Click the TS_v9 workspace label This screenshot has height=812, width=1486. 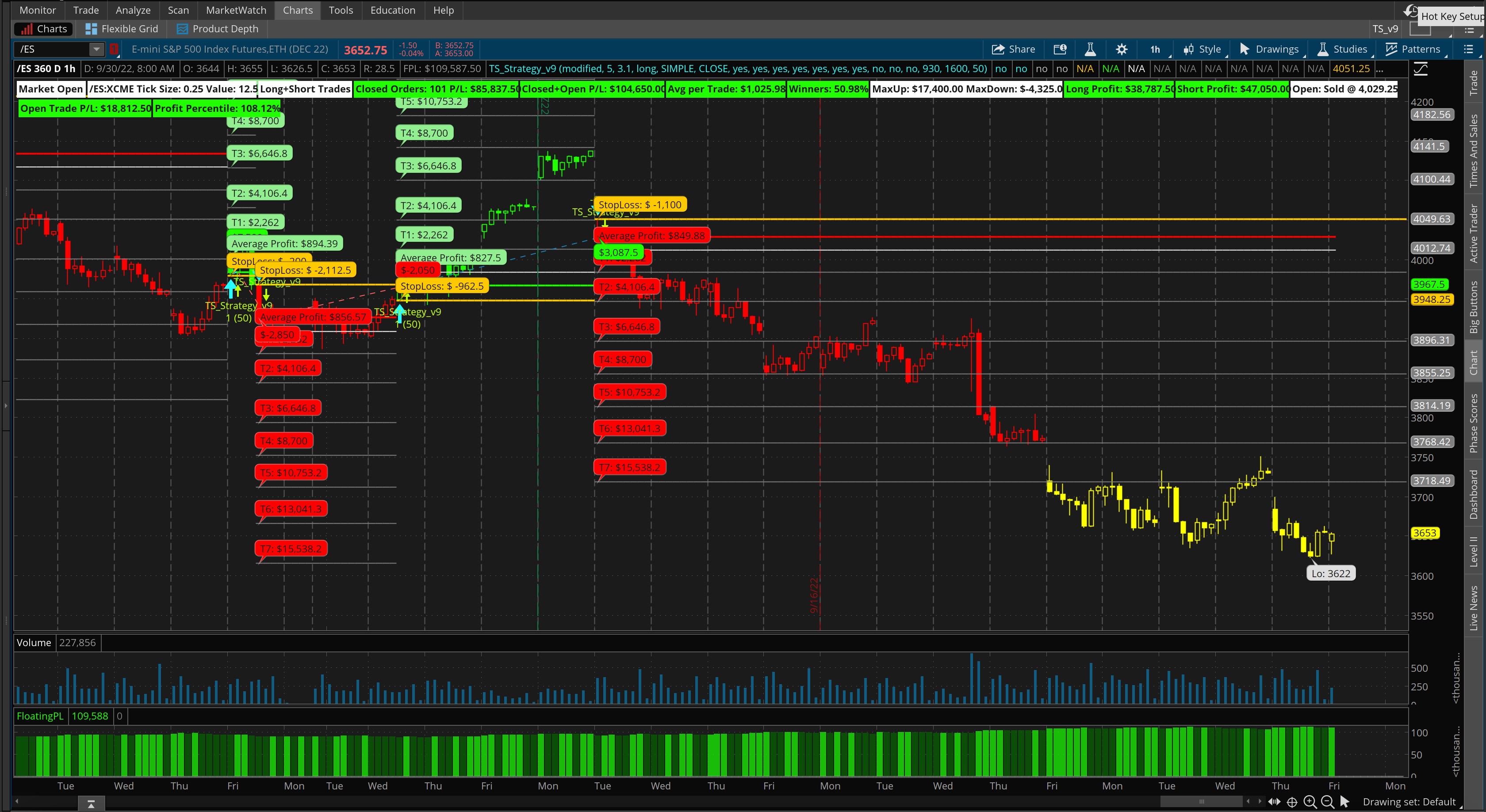pyautogui.click(x=1385, y=29)
